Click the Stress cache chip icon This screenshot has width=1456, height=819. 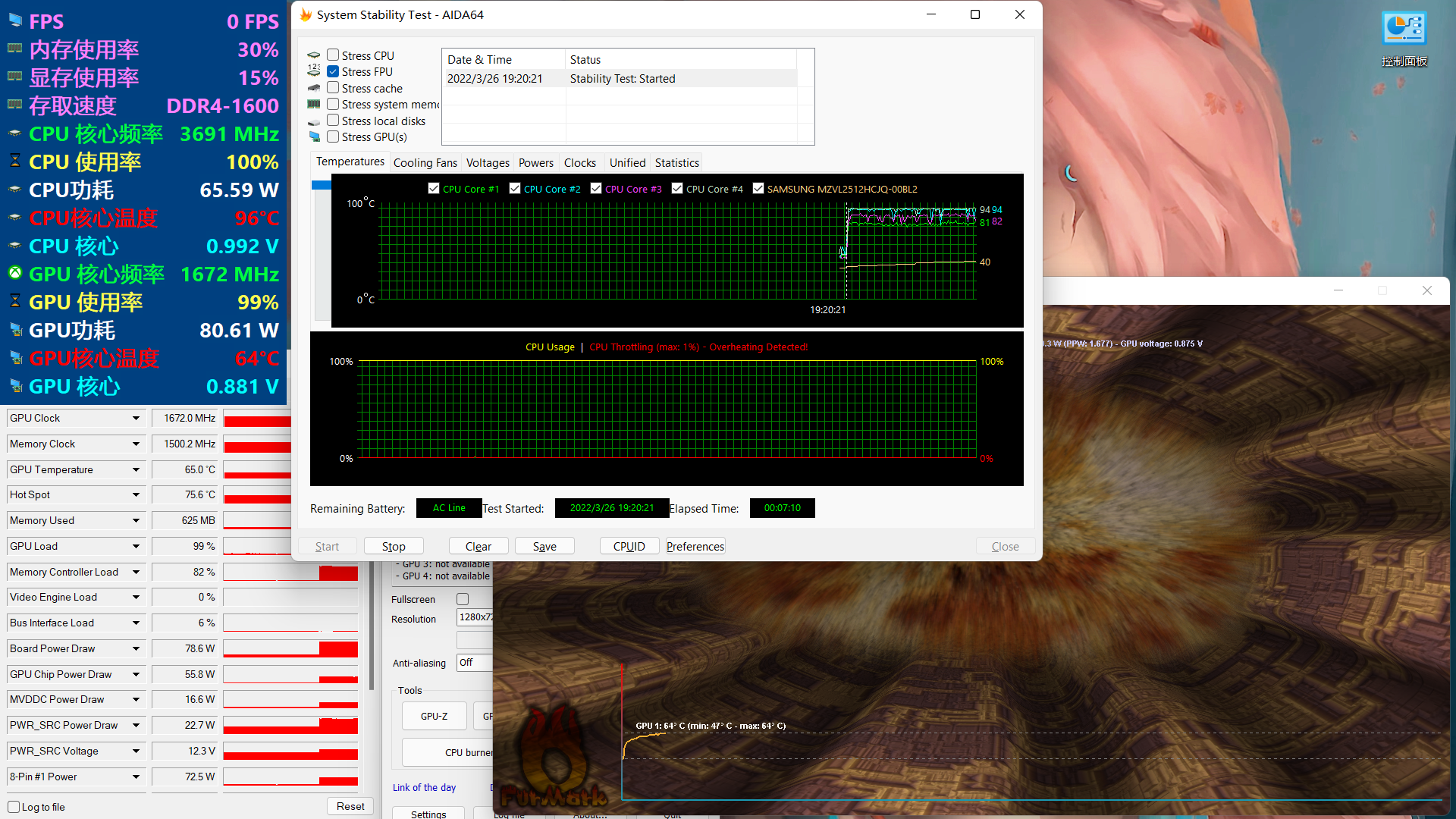point(314,88)
